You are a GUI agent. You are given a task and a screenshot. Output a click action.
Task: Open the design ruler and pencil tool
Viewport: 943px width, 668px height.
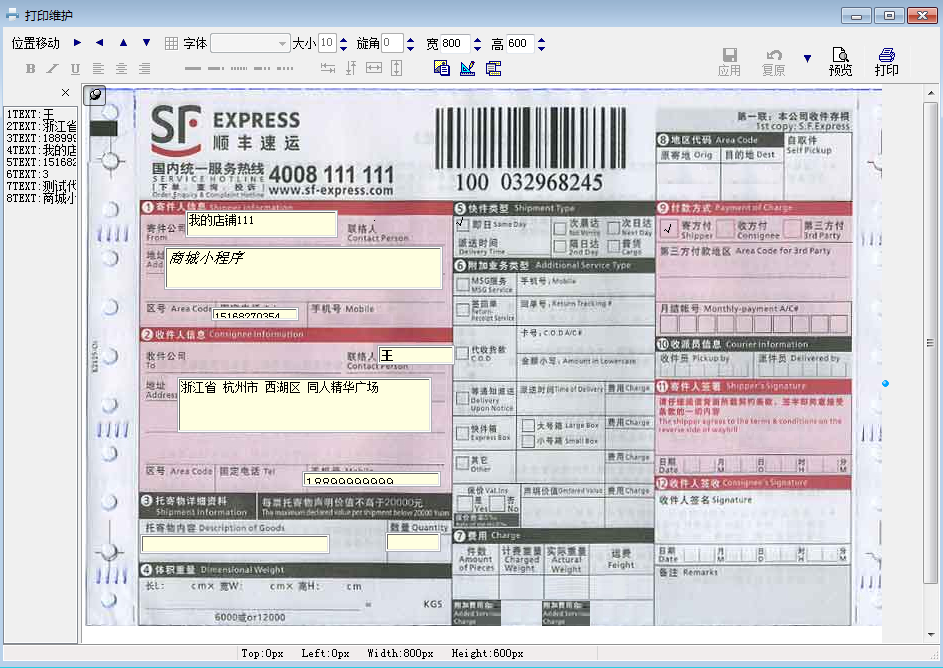[467, 69]
